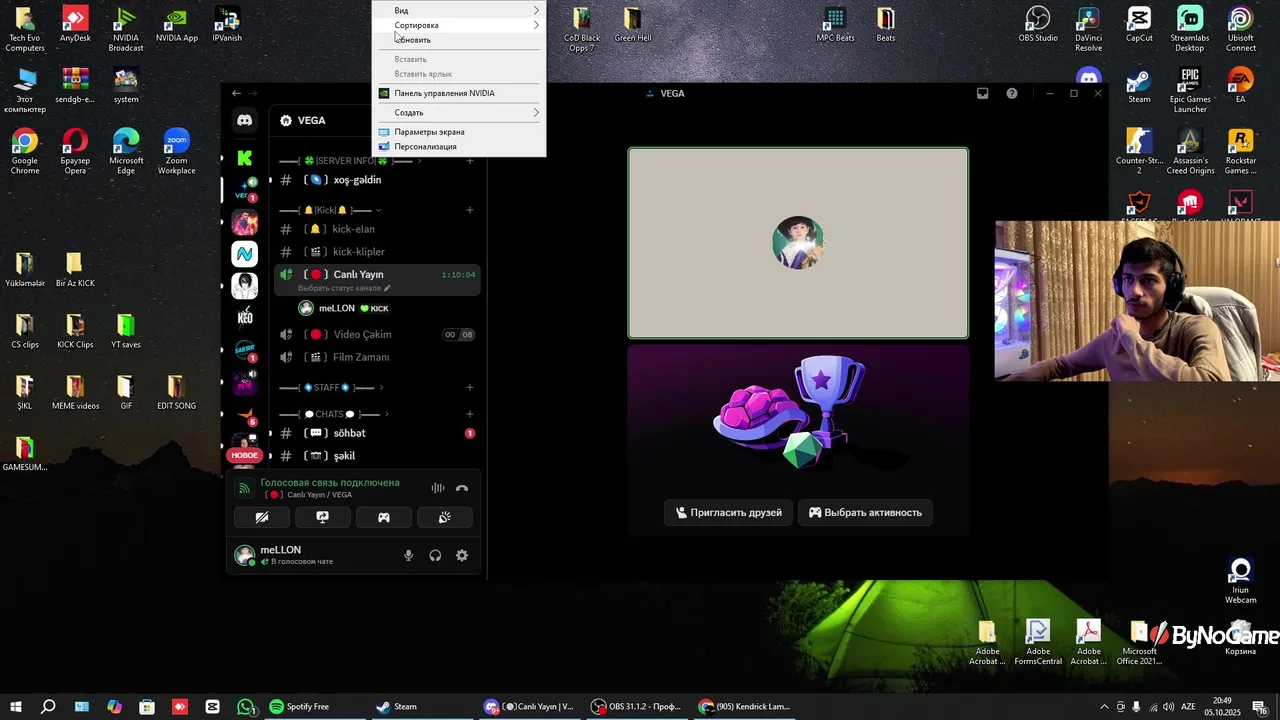The height and width of the screenshot is (720, 1280).
Task: Select DaVinci Resolve desktop icon
Action: click(x=1089, y=30)
